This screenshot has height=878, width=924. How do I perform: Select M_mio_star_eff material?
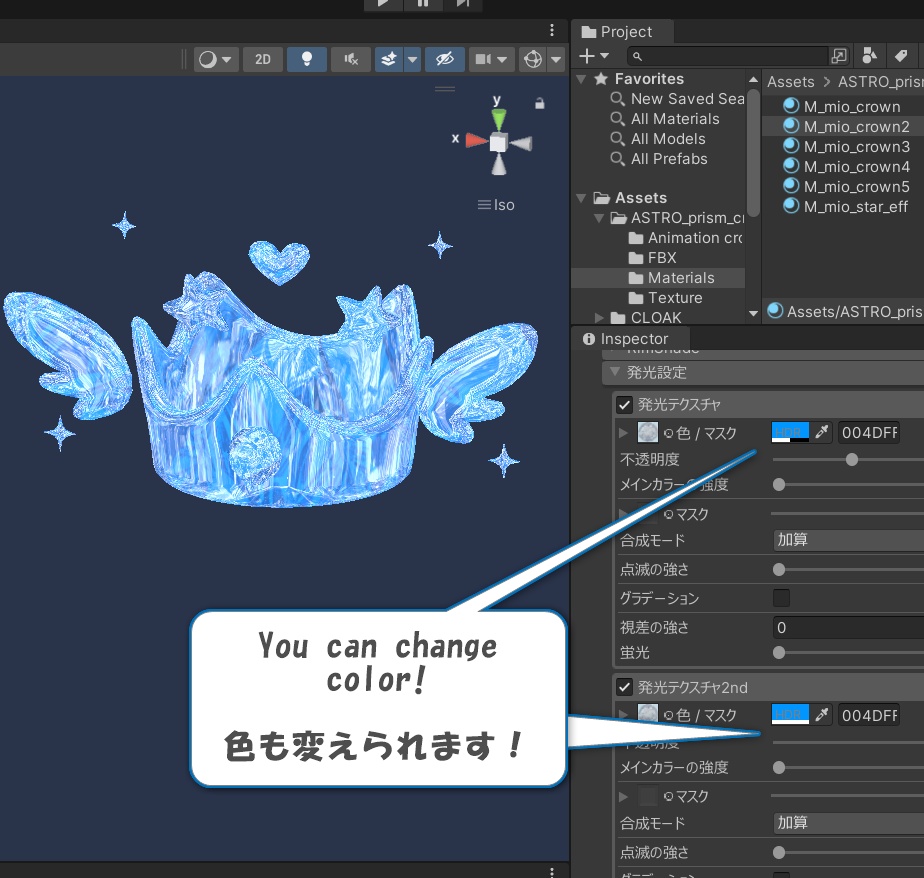[846, 207]
